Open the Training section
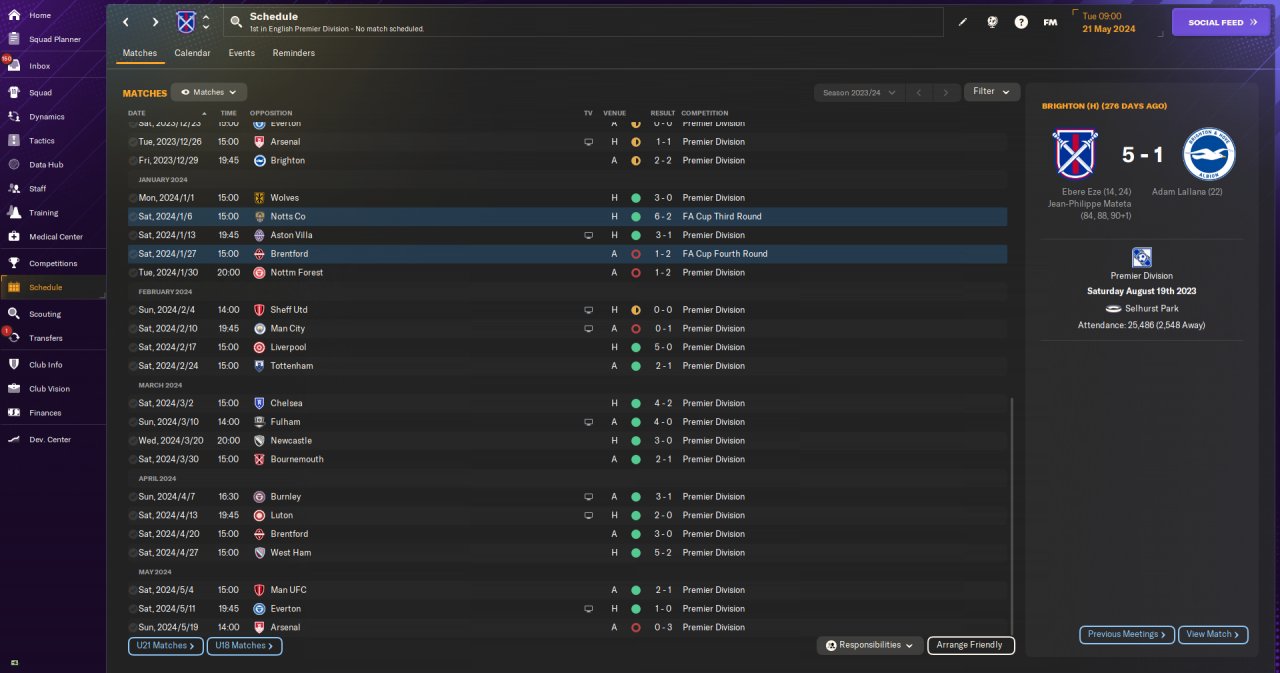Viewport: 1280px width, 673px height. pos(43,212)
